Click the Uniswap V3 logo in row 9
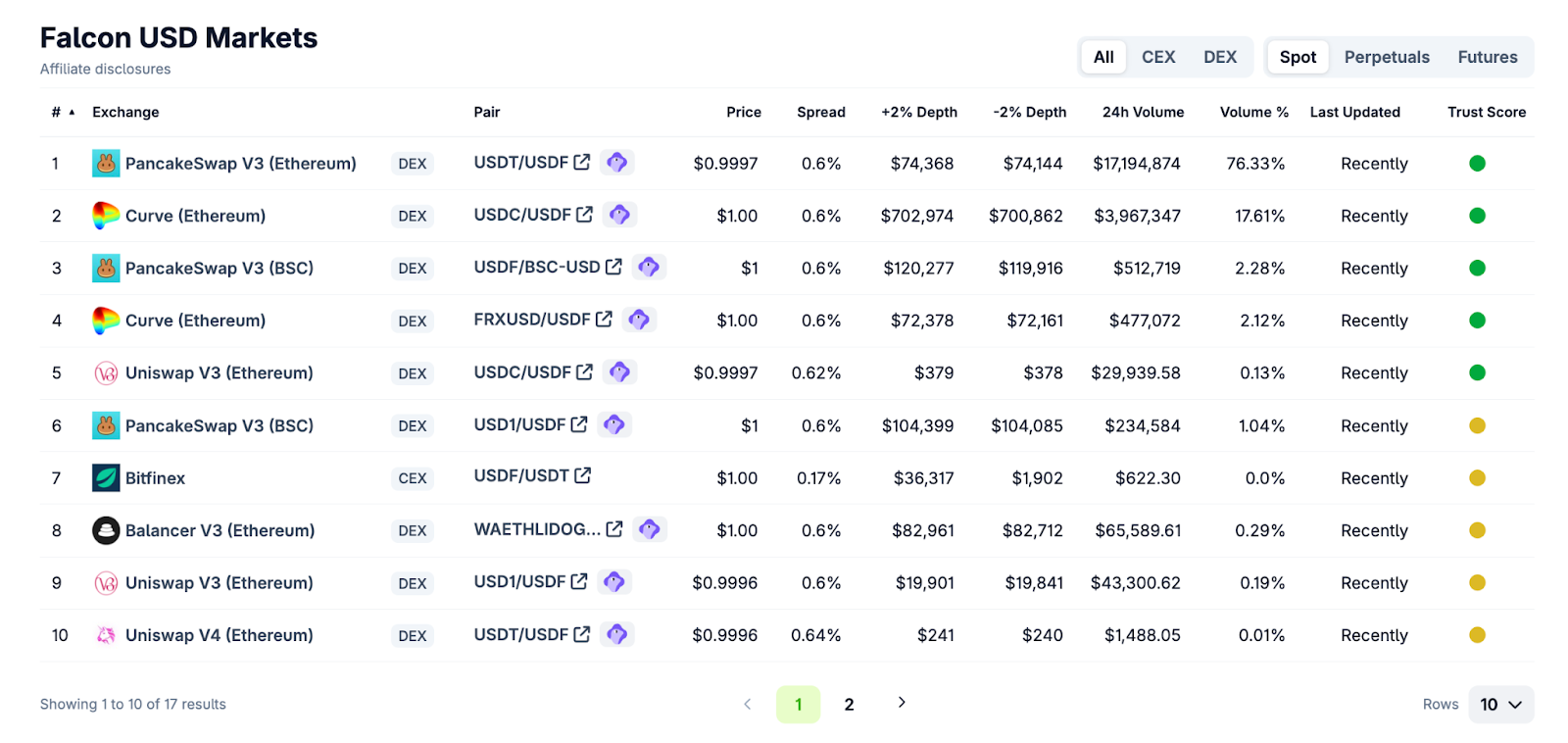Screen dimensions: 1568x743 (x=106, y=582)
